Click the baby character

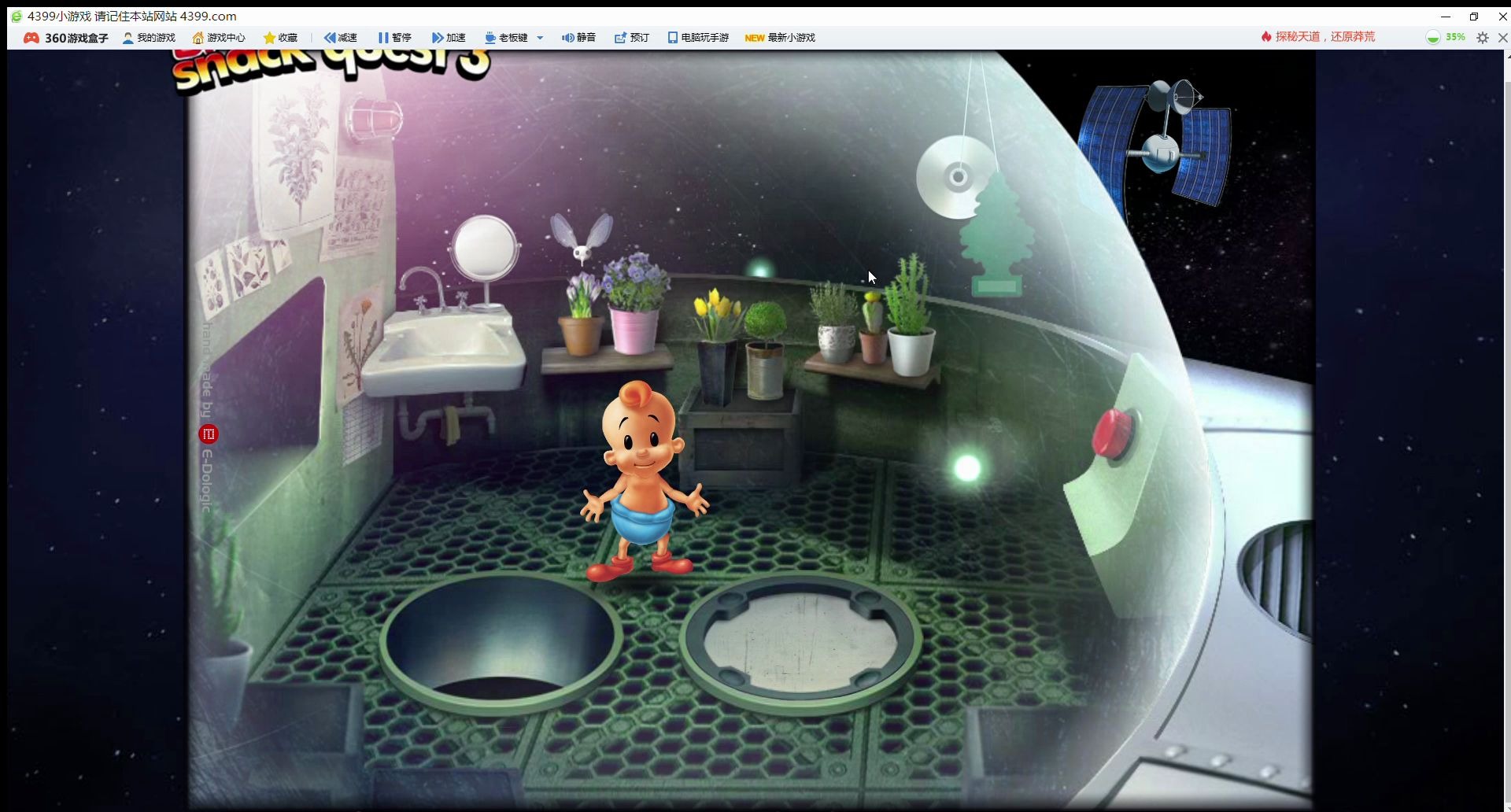(x=644, y=482)
